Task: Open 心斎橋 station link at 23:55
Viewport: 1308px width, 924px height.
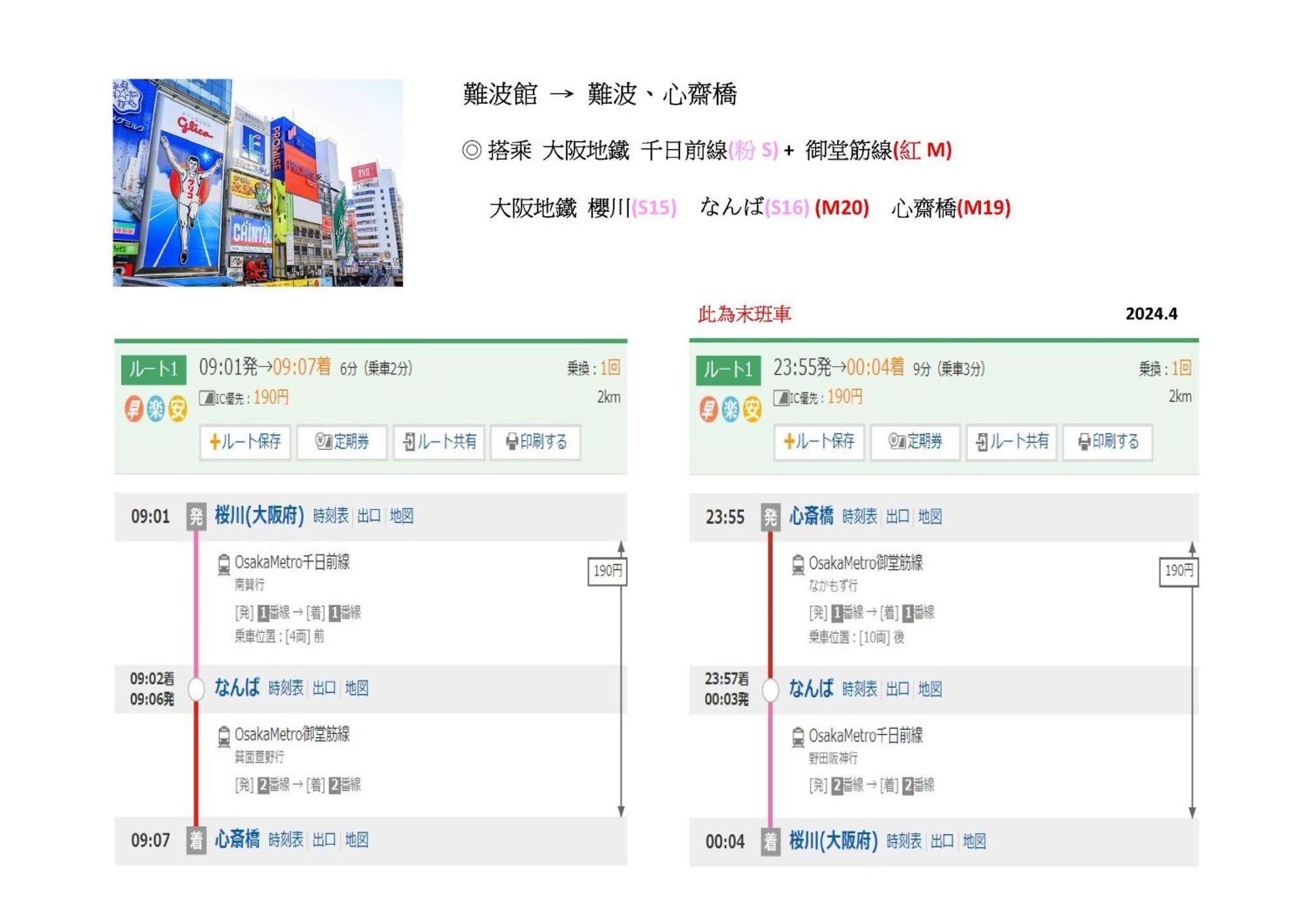Action: [811, 516]
